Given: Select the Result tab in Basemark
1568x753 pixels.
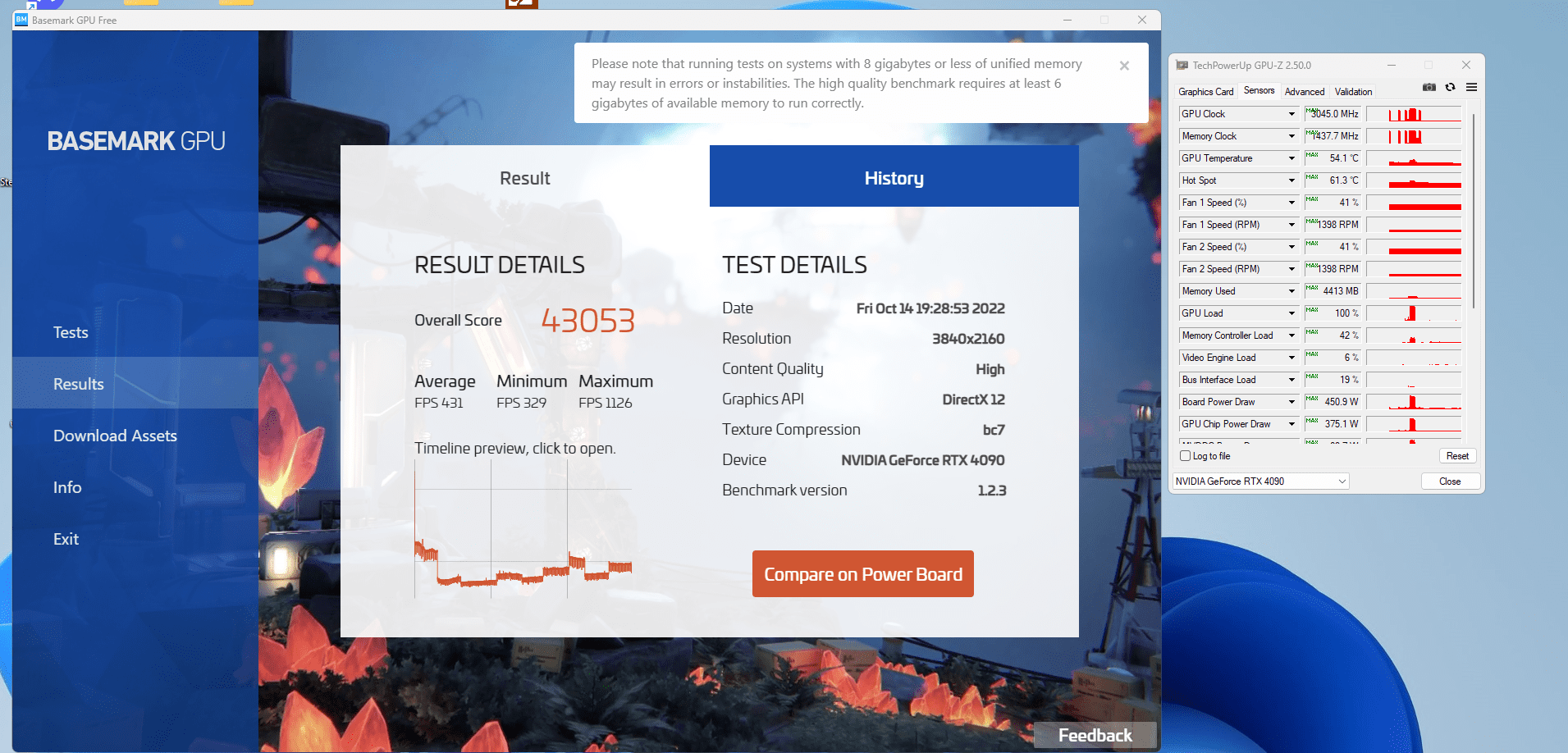Looking at the screenshot, I should pyautogui.click(x=525, y=176).
